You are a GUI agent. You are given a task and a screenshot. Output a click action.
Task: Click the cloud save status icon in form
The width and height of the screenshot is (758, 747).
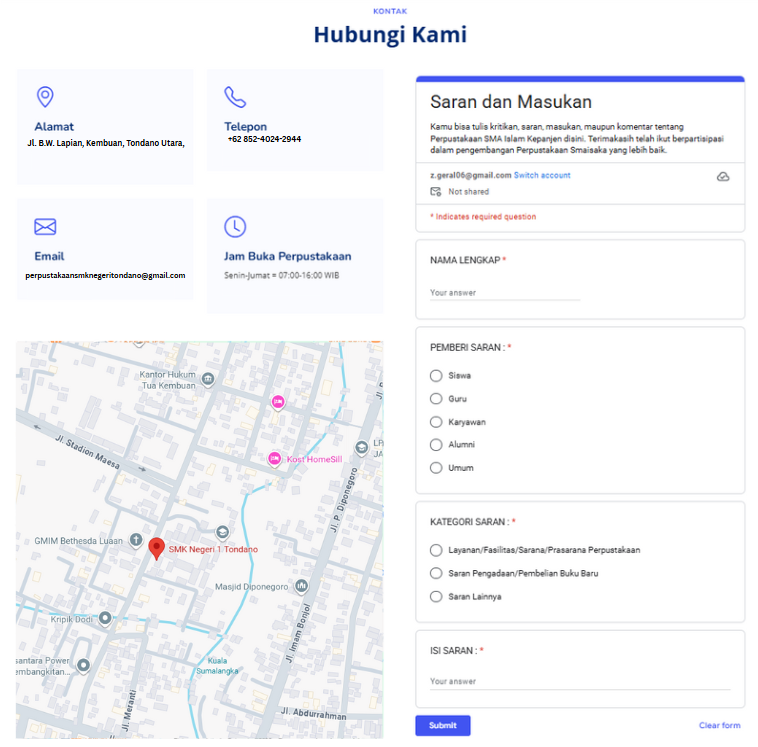point(723,176)
